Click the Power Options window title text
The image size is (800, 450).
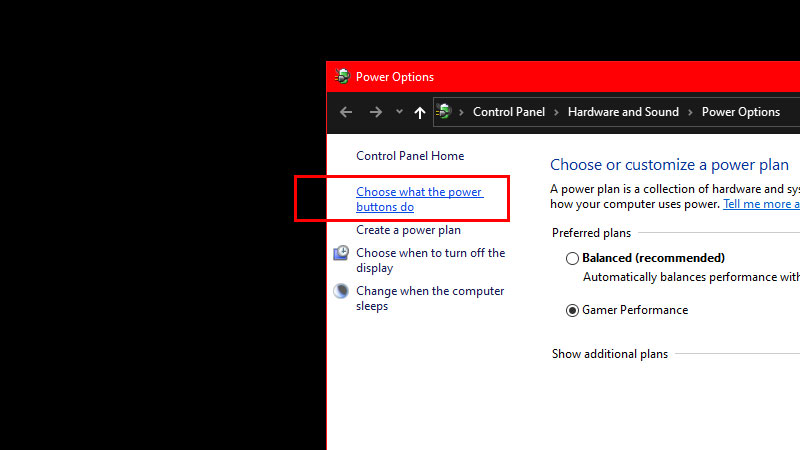(x=395, y=77)
